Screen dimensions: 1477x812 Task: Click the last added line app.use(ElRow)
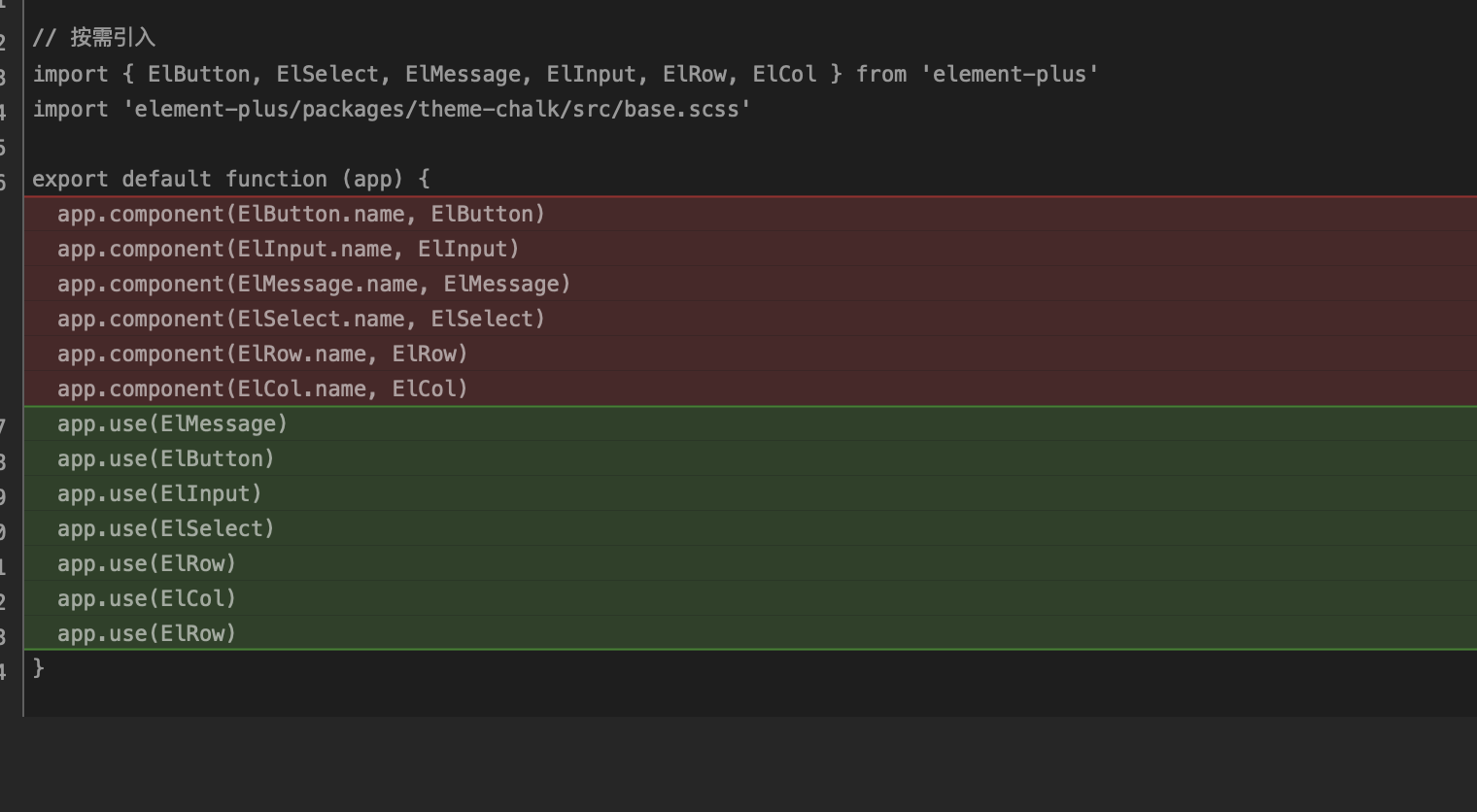[147, 634]
